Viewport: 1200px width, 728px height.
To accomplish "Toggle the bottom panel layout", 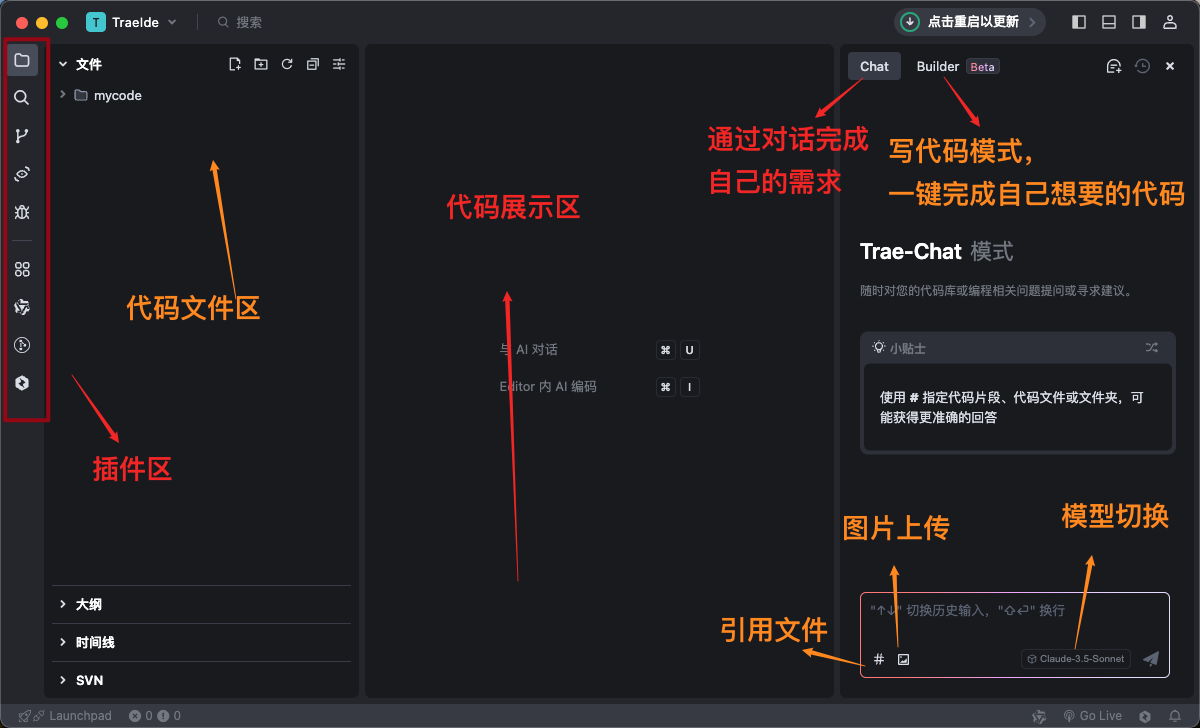I will pyautogui.click(x=1109, y=22).
